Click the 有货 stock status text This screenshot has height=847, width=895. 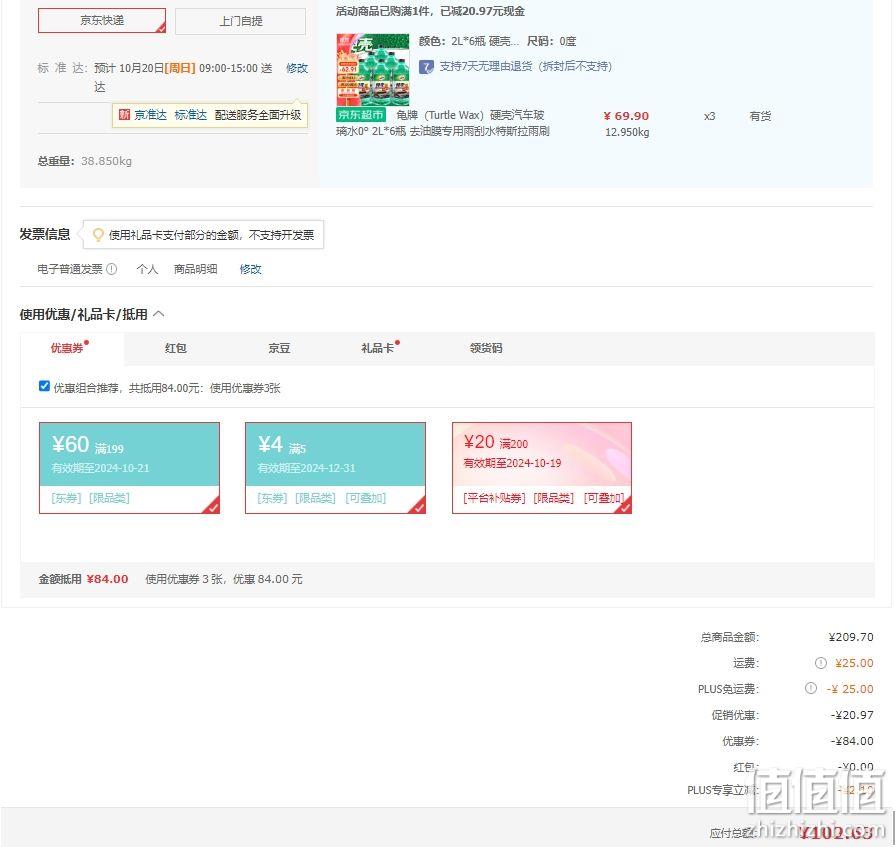[x=760, y=116]
